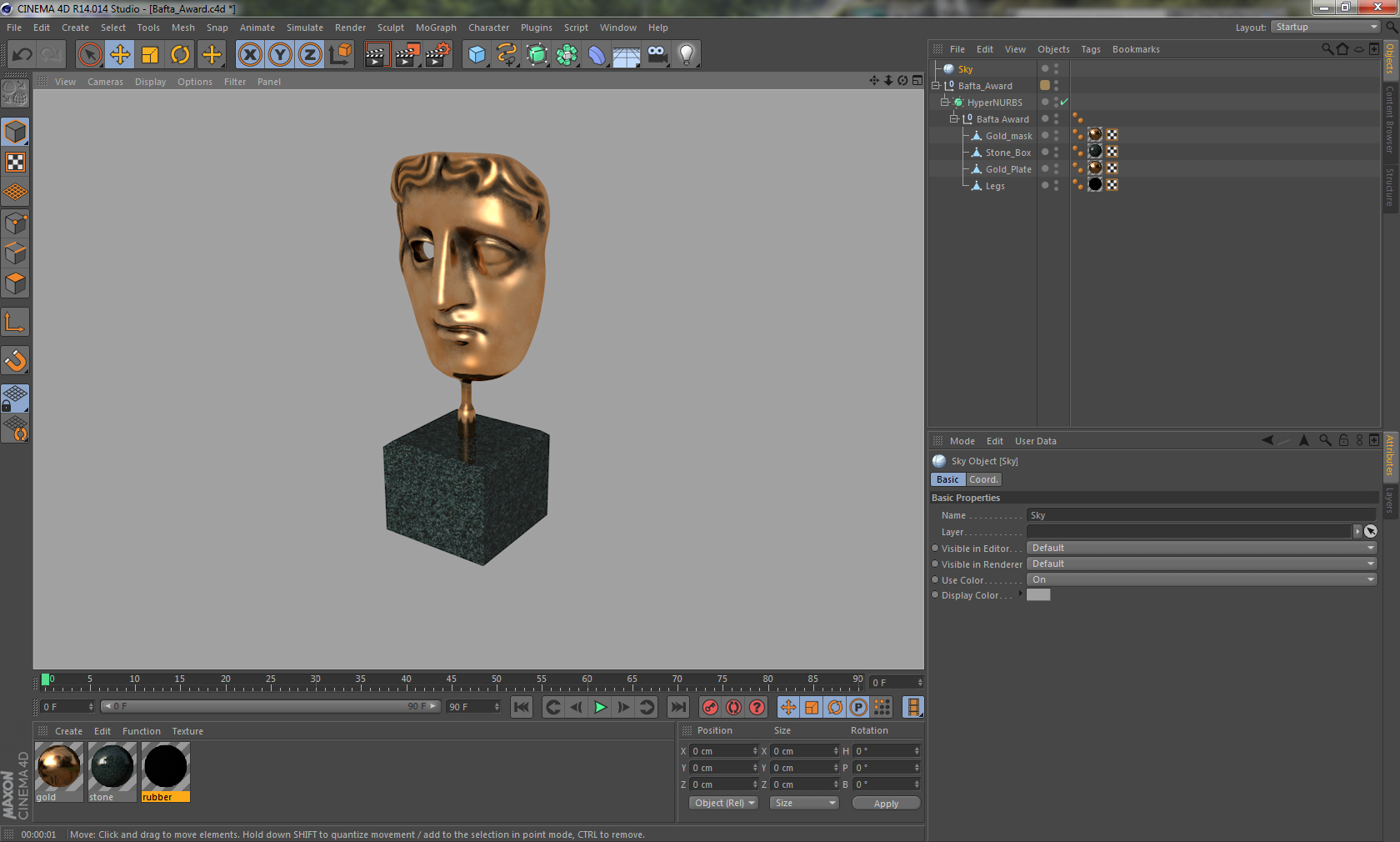Go to start of animation
Viewport: 1400px width, 842px height.
click(522, 707)
